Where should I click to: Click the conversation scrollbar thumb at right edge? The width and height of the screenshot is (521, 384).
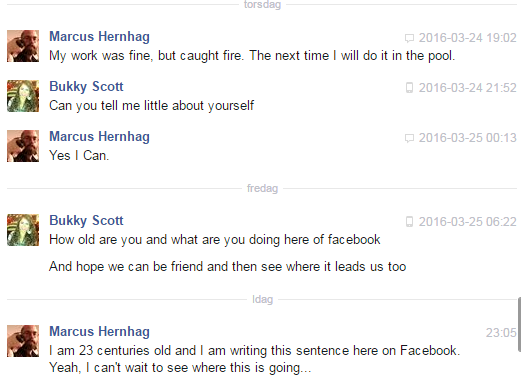pos(519,325)
